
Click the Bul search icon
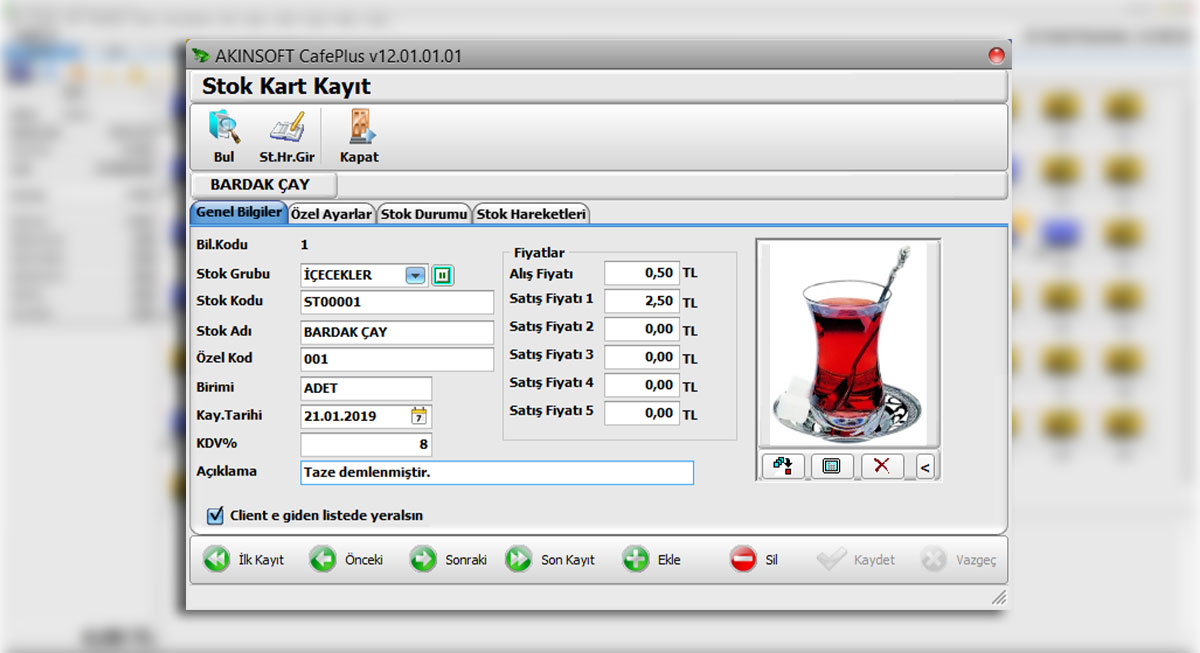pyautogui.click(x=223, y=135)
